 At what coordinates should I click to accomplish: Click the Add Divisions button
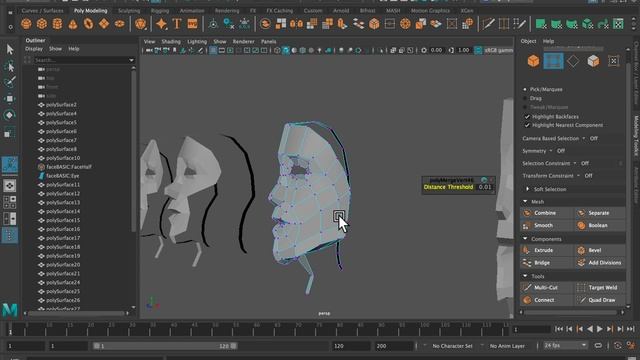pyautogui.click(x=600, y=263)
